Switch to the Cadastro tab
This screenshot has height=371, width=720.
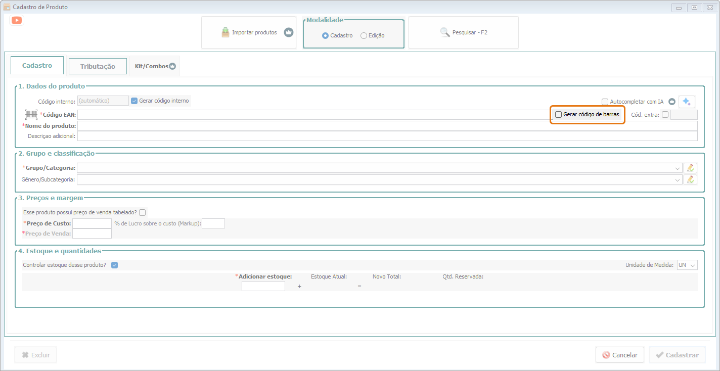tap(37, 66)
